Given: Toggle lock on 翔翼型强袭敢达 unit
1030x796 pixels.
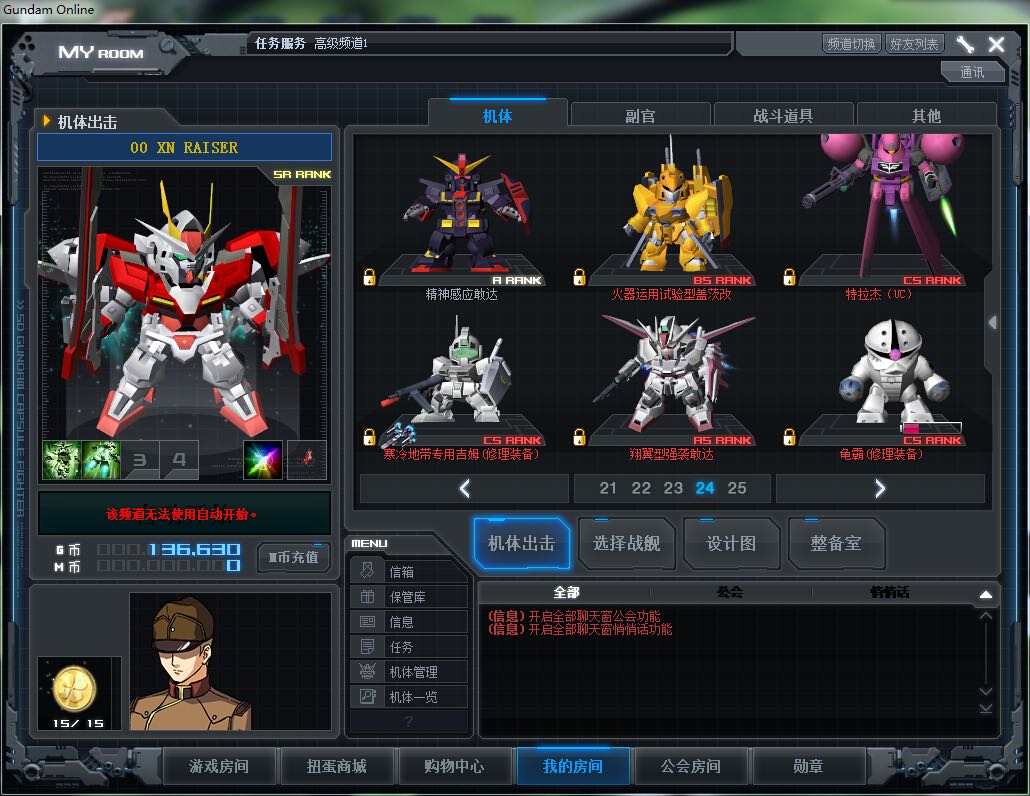Looking at the screenshot, I should click(x=579, y=437).
